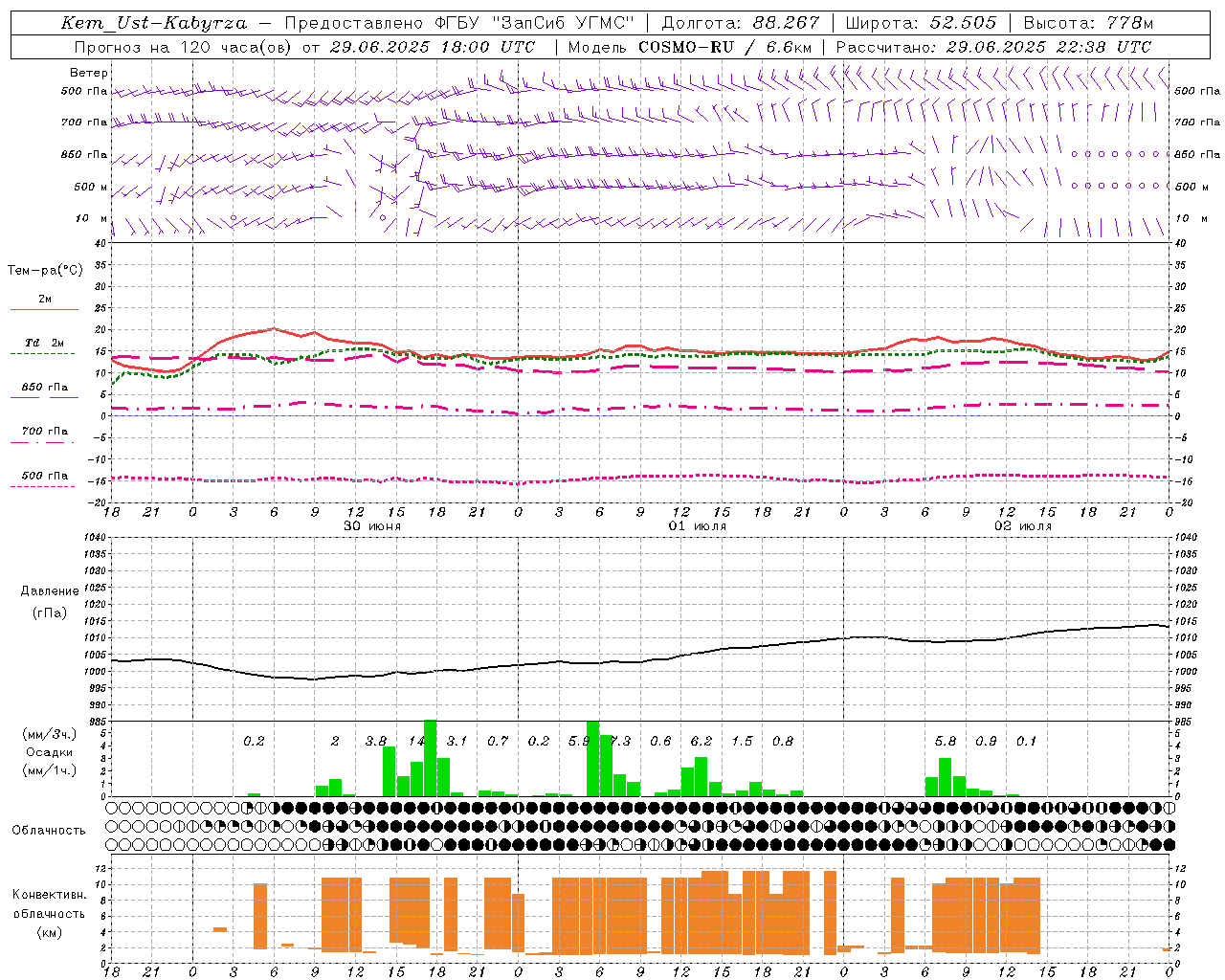Click the forecast start time 29.06.2025 18:00 UTC
This screenshot has width=1225, height=980.
coord(433,47)
